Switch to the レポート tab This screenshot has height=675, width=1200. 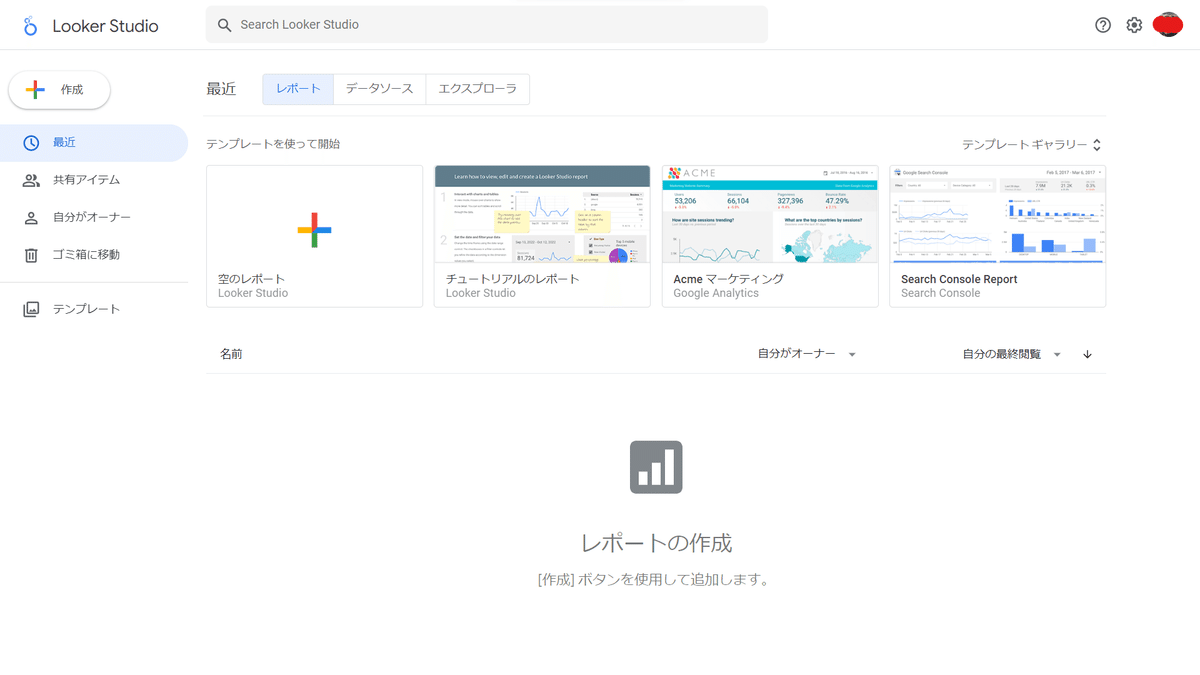[298, 89]
